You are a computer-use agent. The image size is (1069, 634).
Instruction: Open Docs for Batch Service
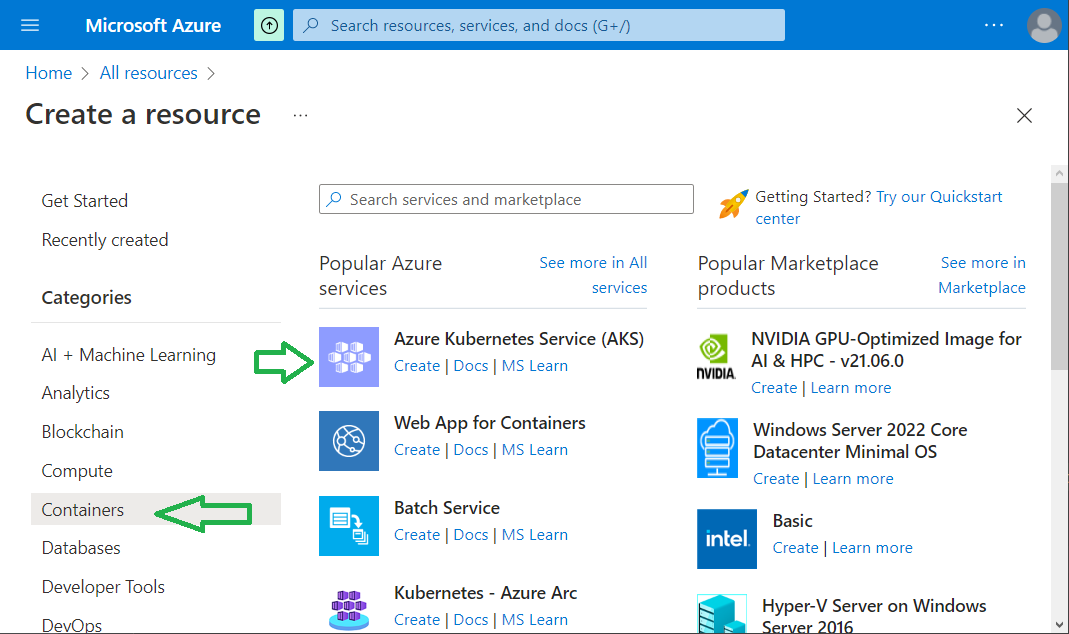470,535
